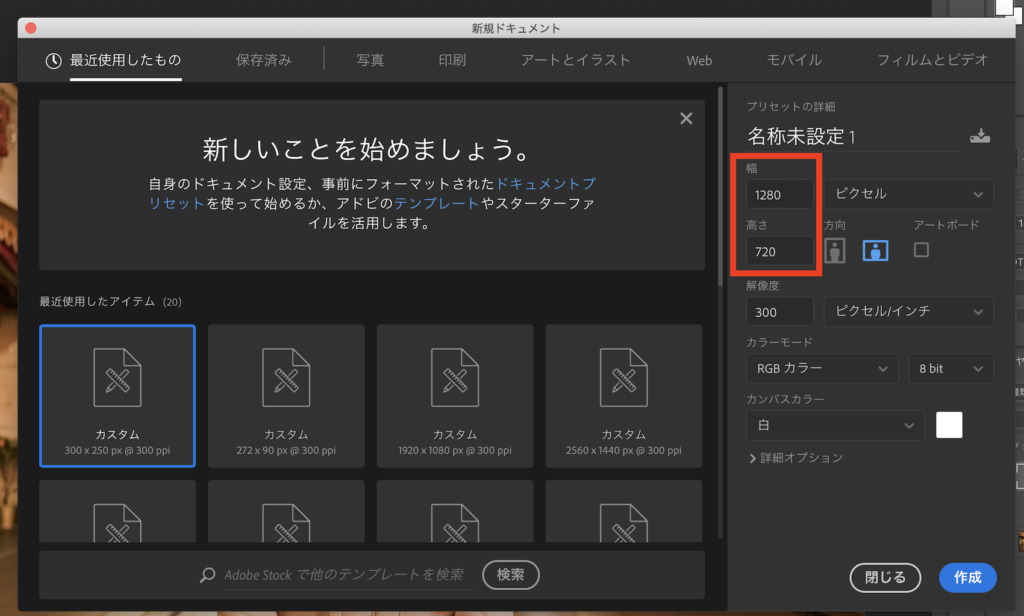Viewport: 1024px width, 616px height.
Task: Expand 詳細オプション section
Action: (796, 458)
